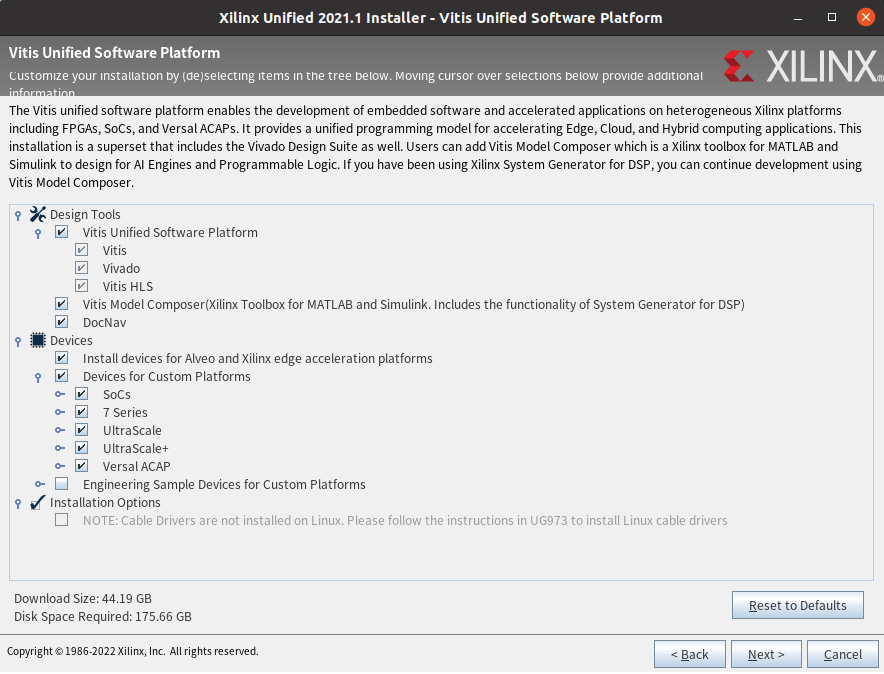Uncheck the DocNav checkbox
The height and width of the screenshot is (674, 884).
click(61, 322)
